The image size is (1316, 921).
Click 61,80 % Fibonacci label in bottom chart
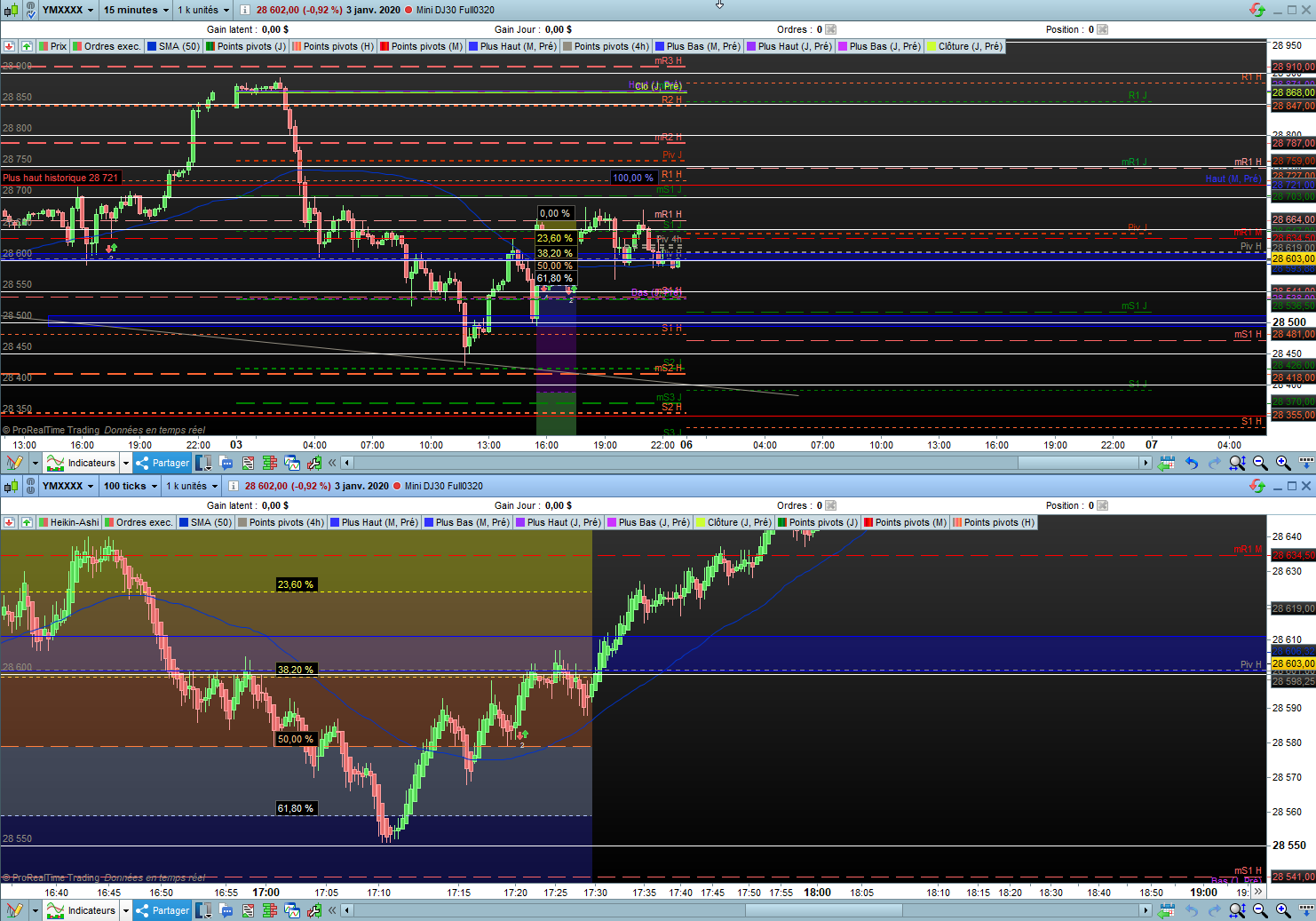pyautogui.click(x=296, y=808)
